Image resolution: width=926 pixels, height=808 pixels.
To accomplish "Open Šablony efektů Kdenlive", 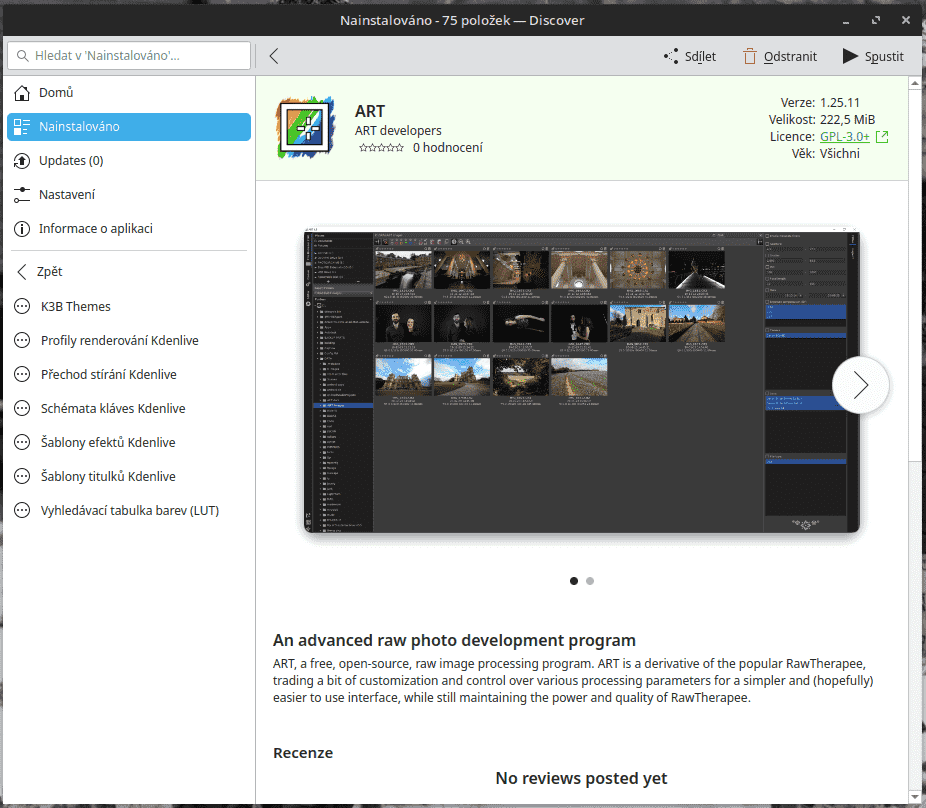I will 129,442.
